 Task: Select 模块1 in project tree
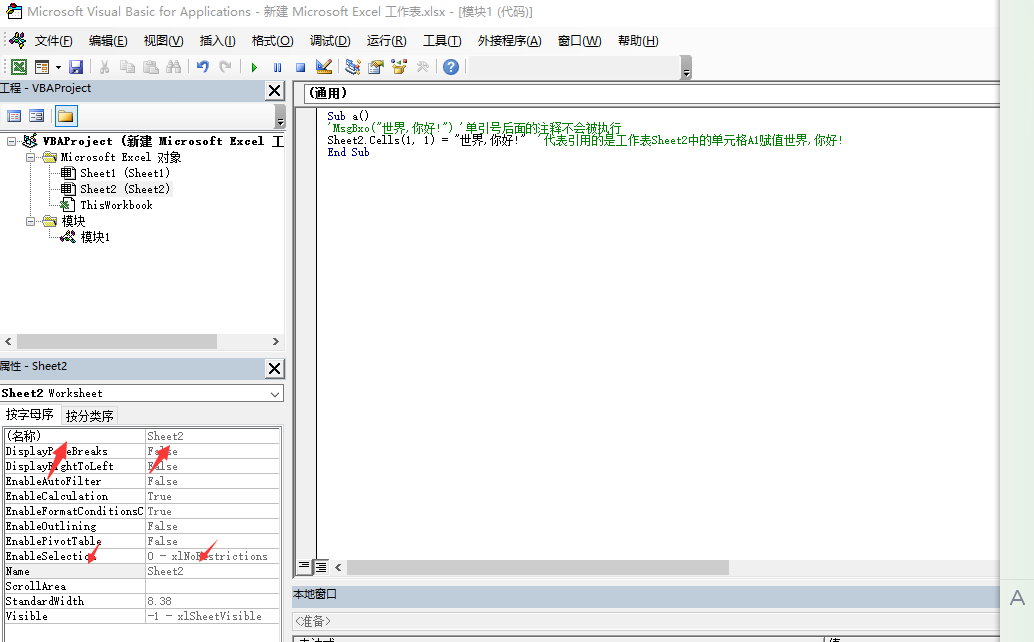95,237
